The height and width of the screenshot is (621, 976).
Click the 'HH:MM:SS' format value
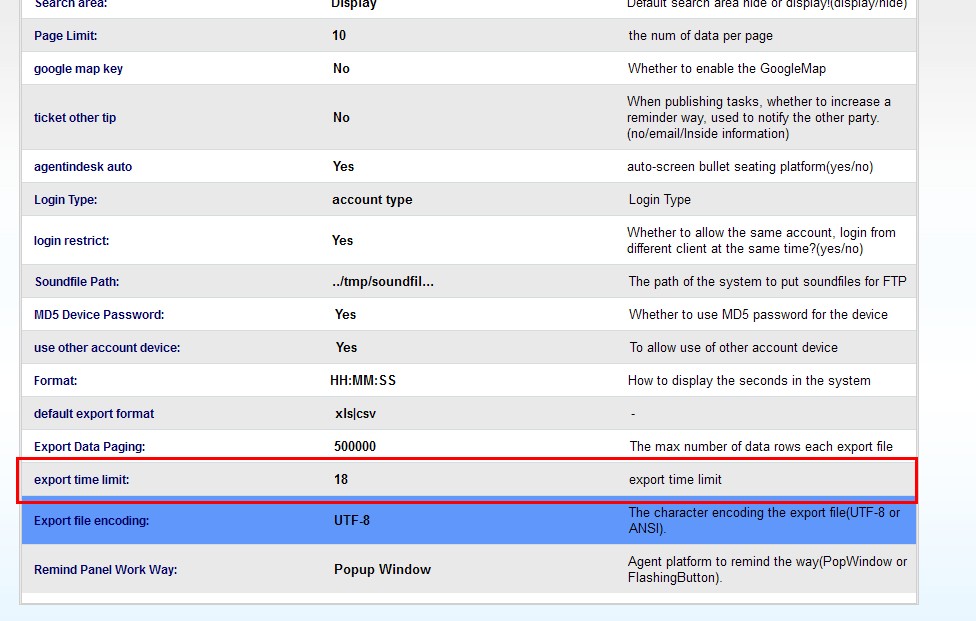pos(363,381)
